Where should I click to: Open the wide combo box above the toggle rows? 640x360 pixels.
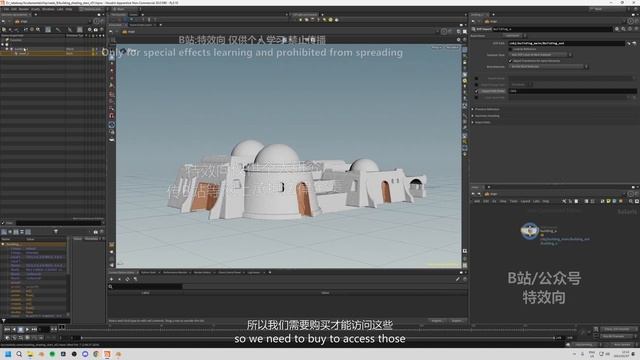pos(549,67)
